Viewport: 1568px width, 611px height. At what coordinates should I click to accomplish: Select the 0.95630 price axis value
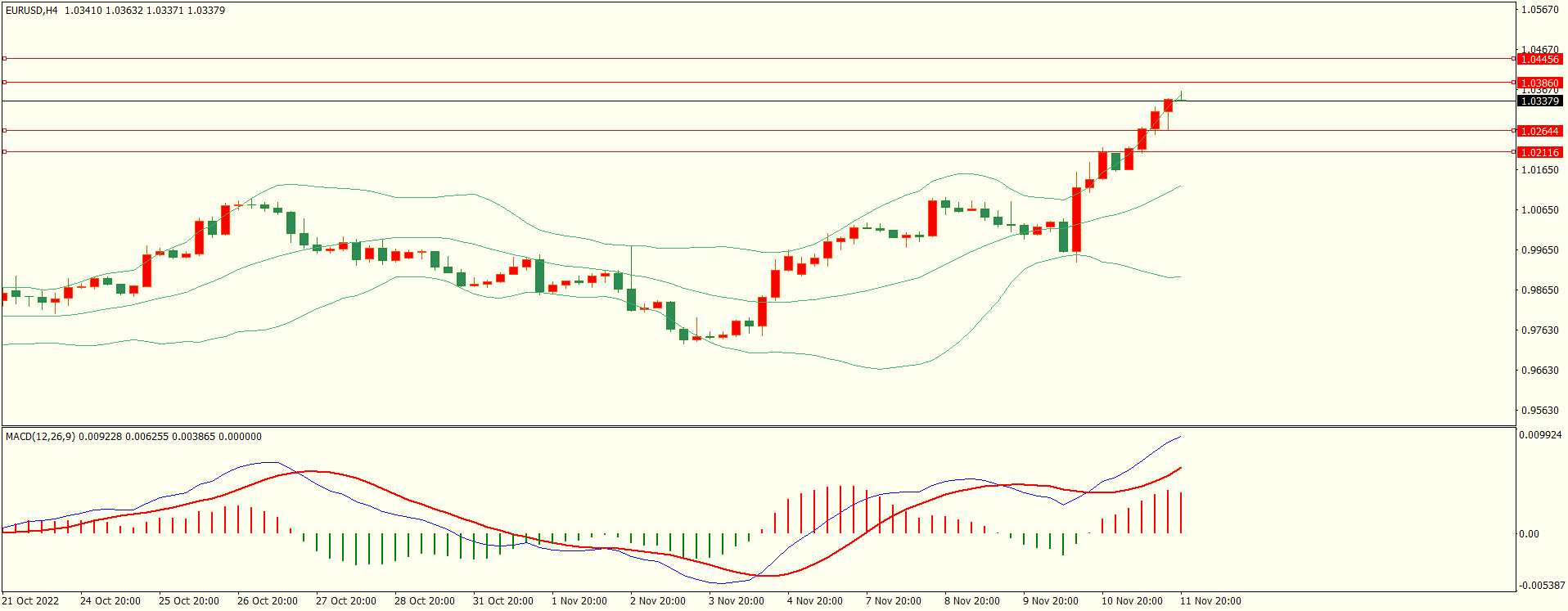(1539, 411)
